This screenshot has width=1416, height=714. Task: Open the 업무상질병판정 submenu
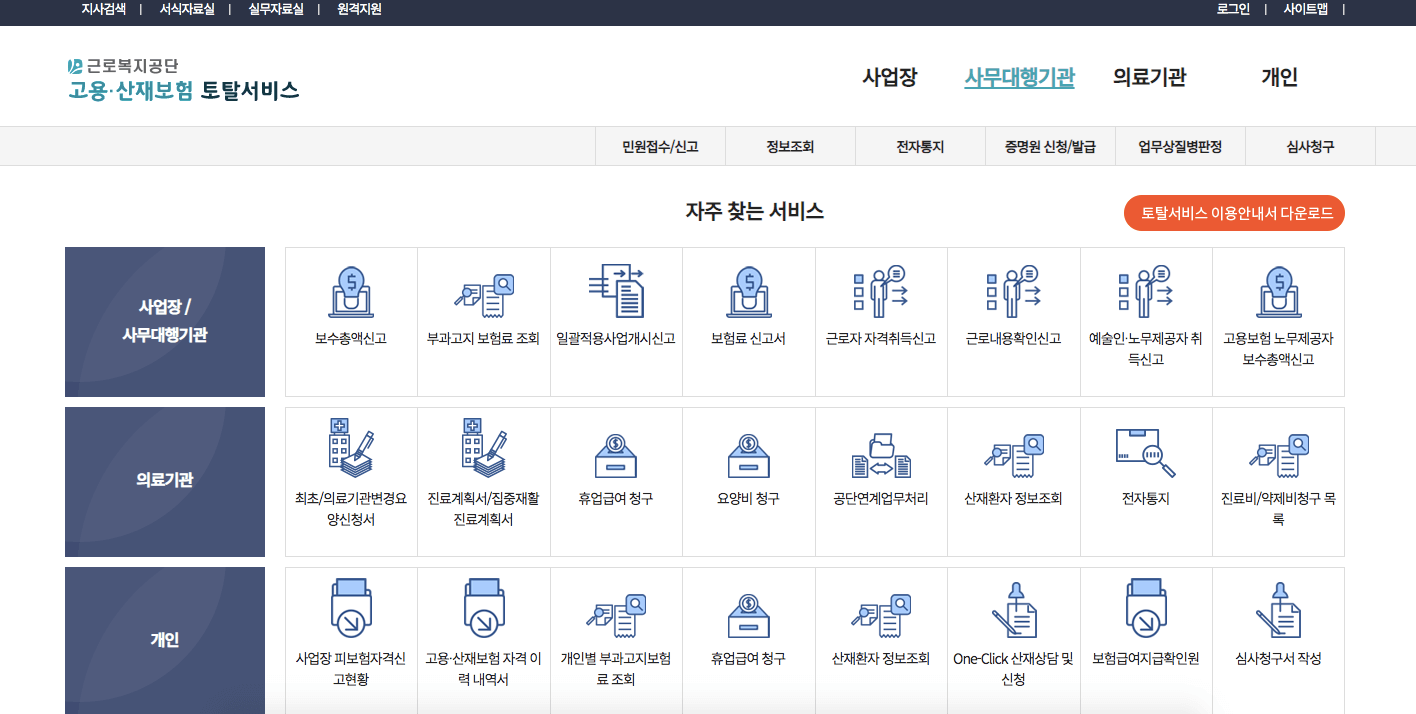tap(1180, 146)
